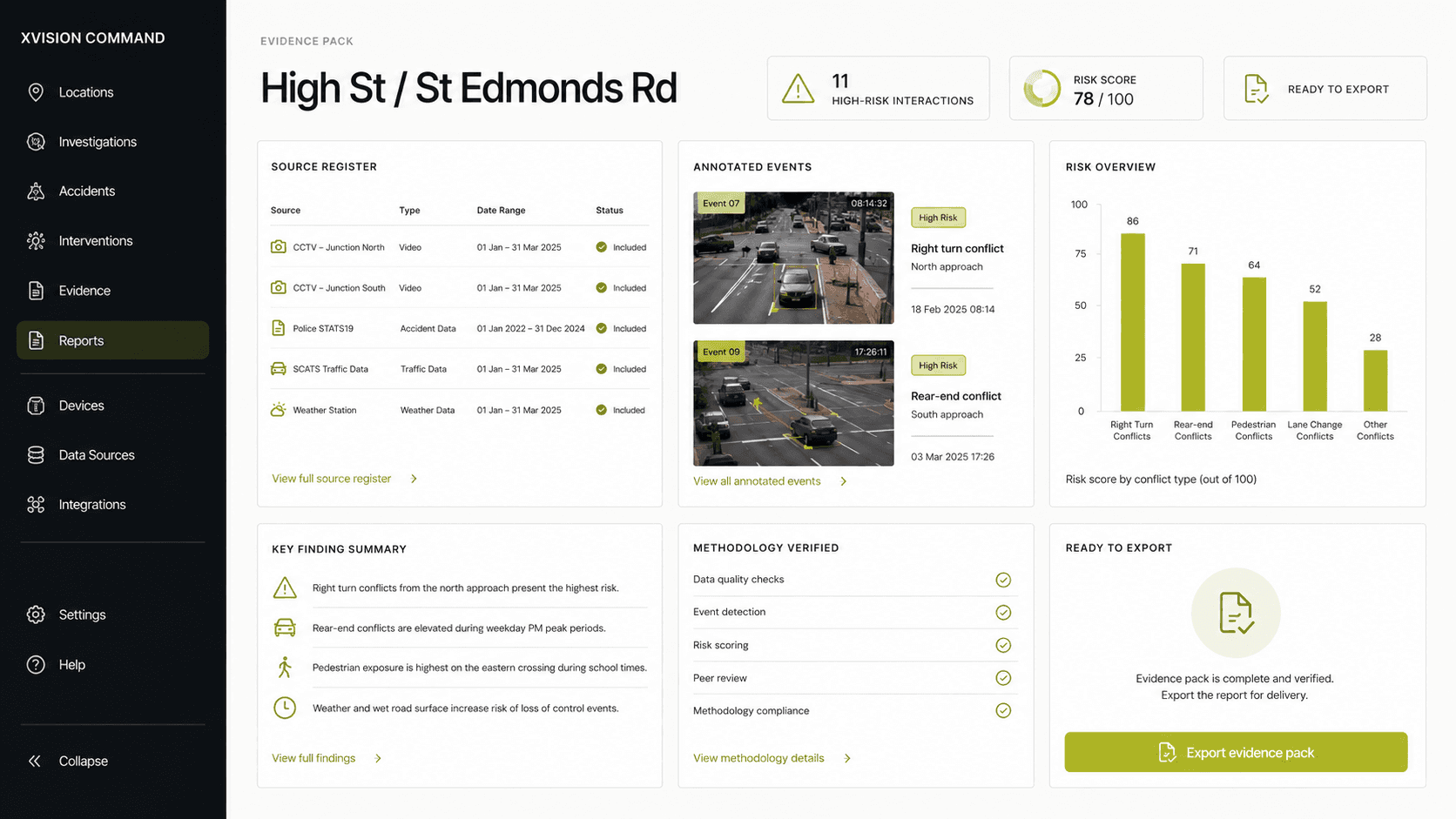Open View full source register link
Screen dimensions: 1456x819
click(331, 479)
